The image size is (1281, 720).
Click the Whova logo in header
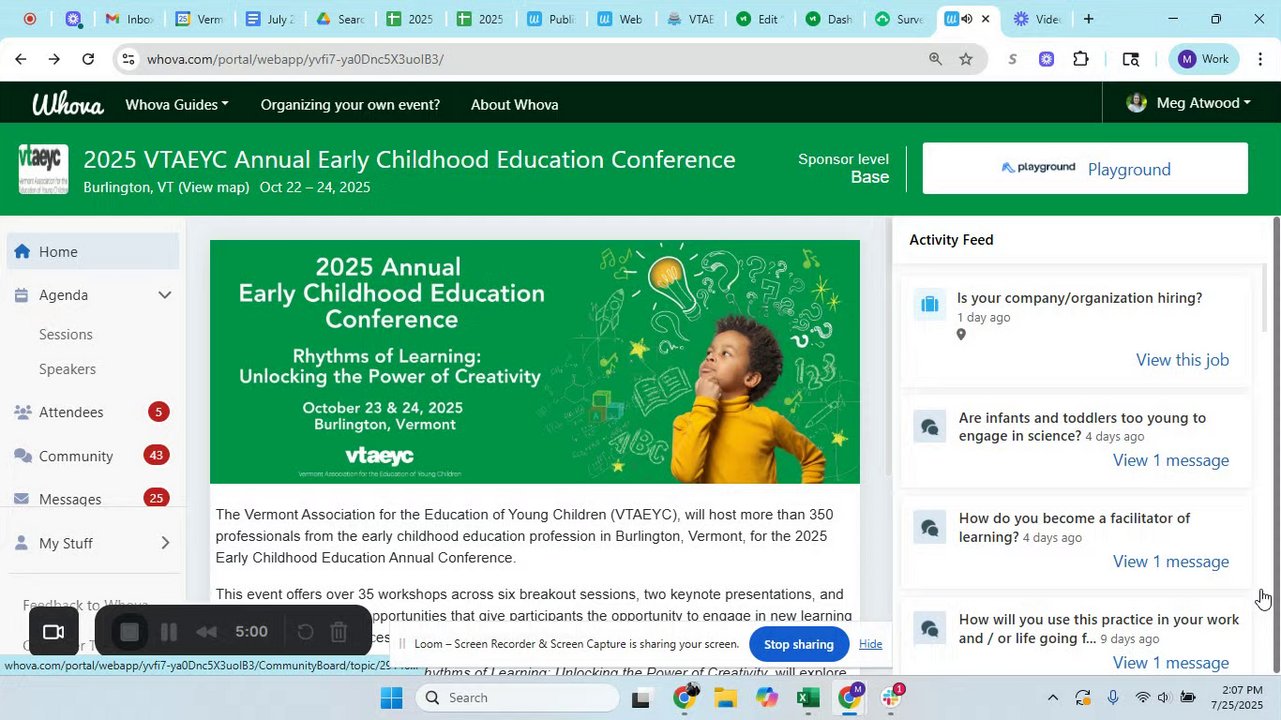[x=67, y=103]
